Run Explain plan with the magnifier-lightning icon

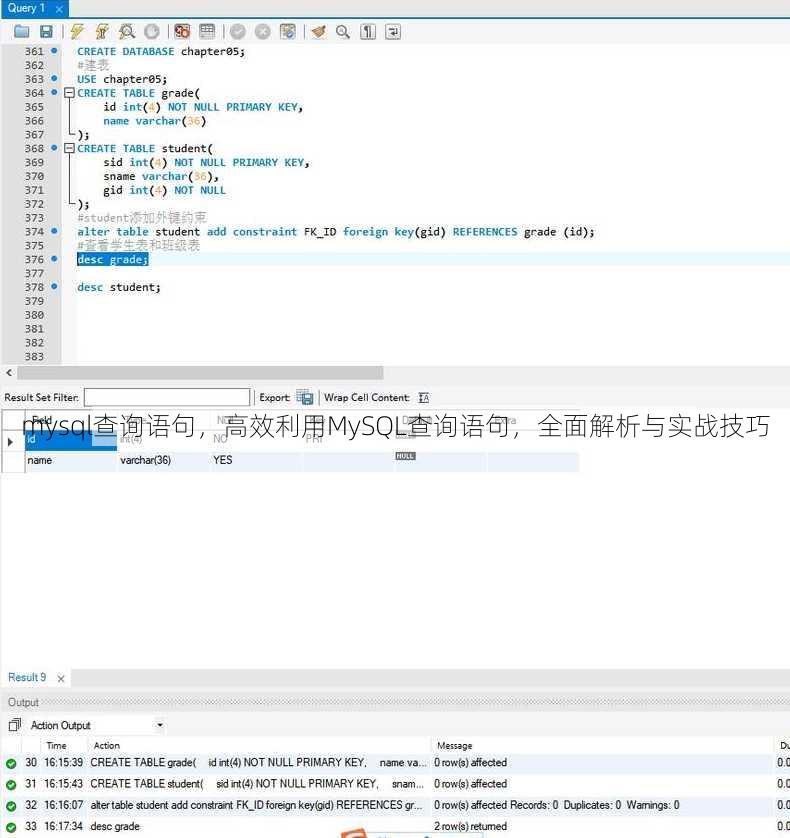tap(127, 32)
